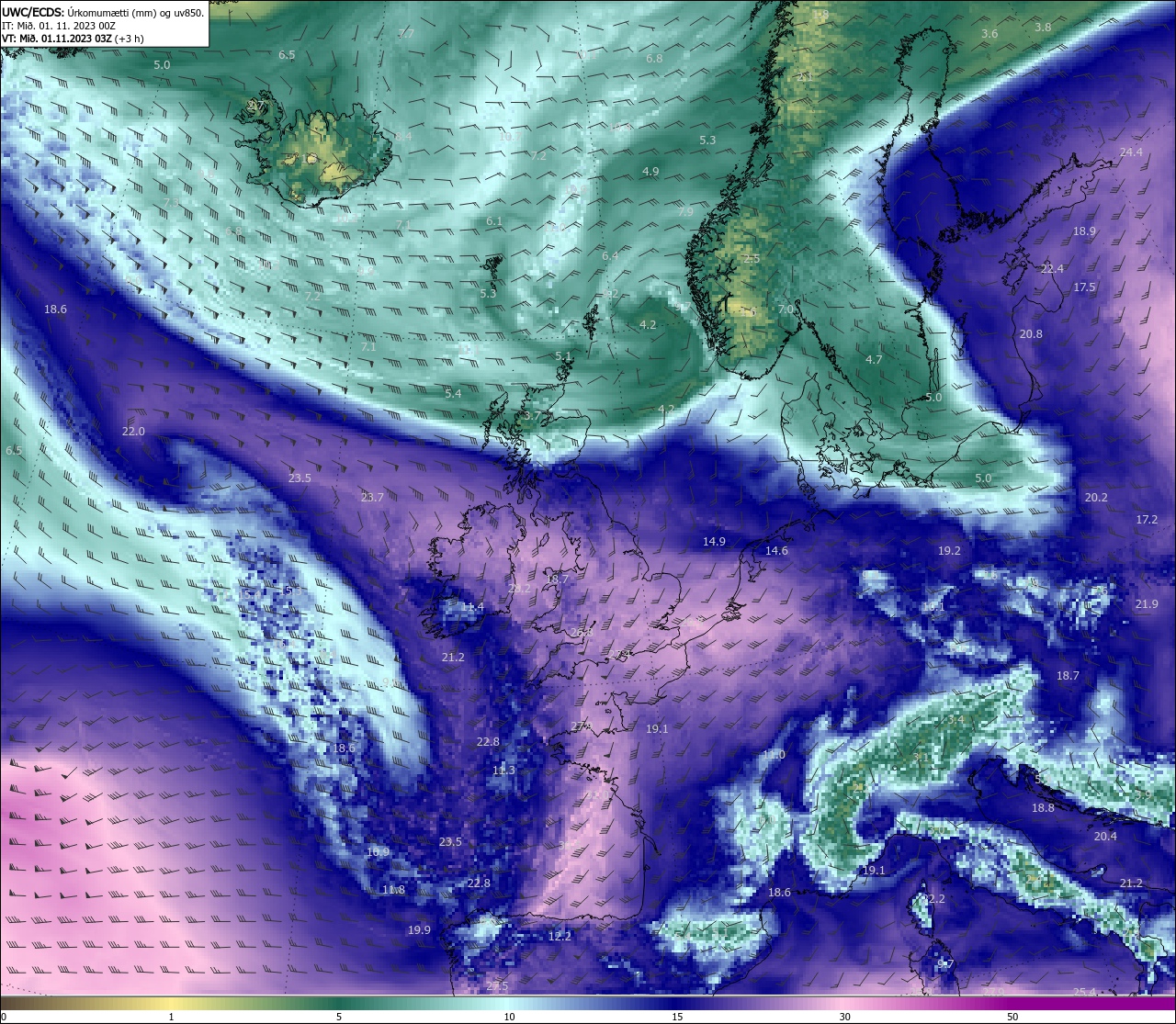Click the legend tick label 50

coord(1012,1017)
